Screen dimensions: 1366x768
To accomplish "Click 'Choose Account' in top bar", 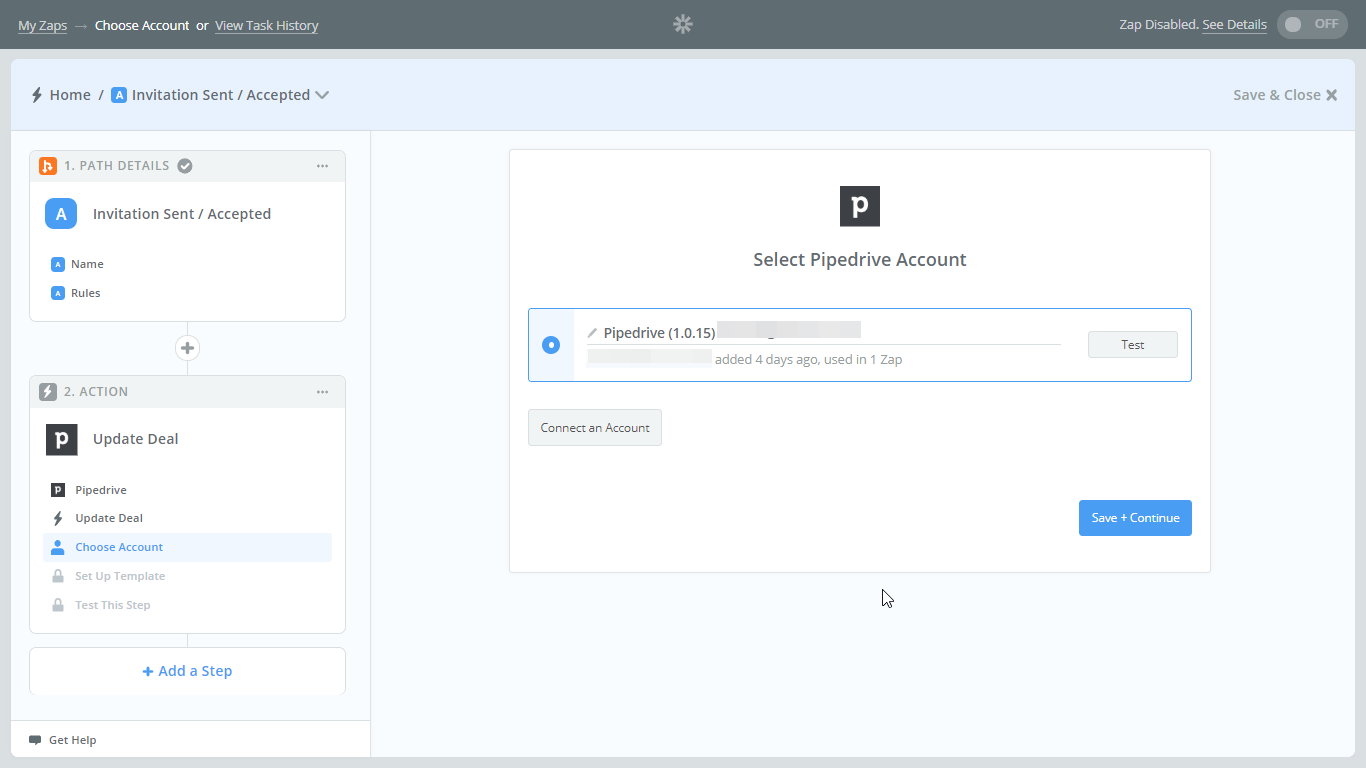I will click(142, 26).
